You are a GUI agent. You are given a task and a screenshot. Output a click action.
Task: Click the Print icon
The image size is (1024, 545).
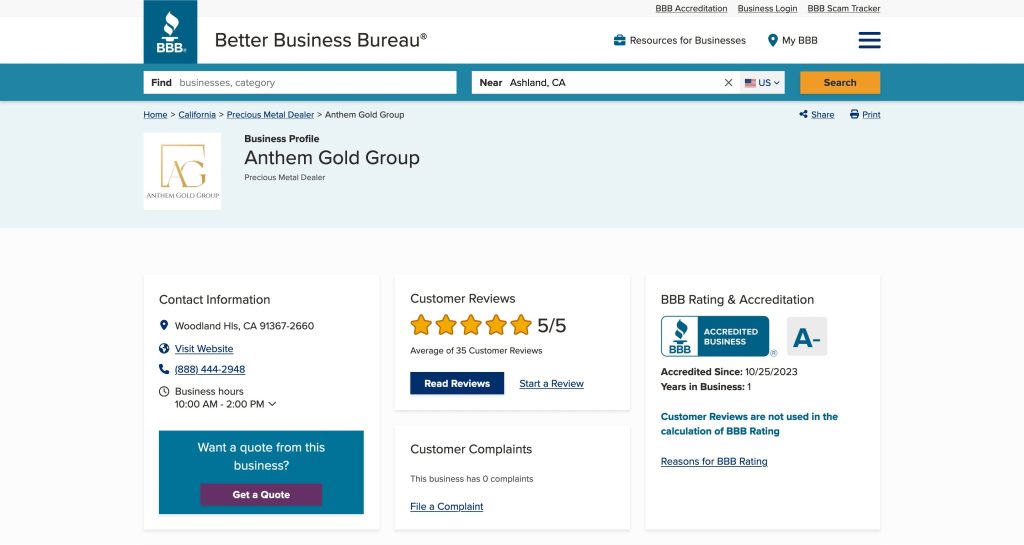[x=854, y=115]
